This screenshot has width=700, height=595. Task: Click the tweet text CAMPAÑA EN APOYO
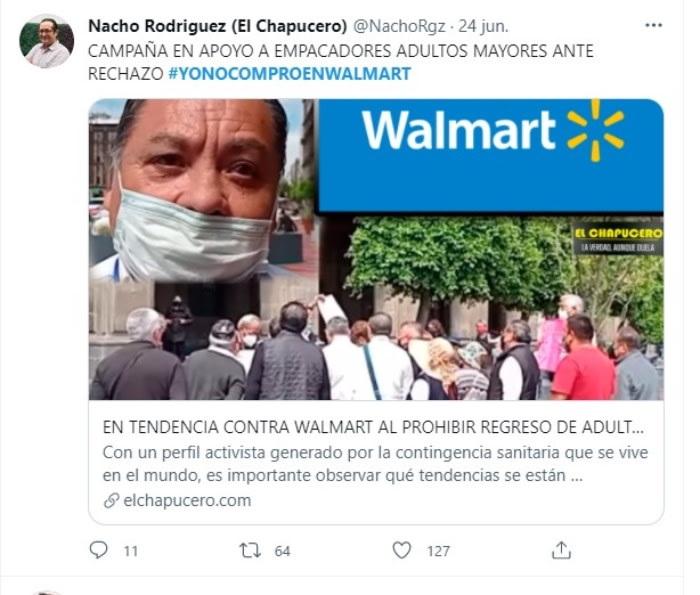pyautogui.click(x=340, y=62)
